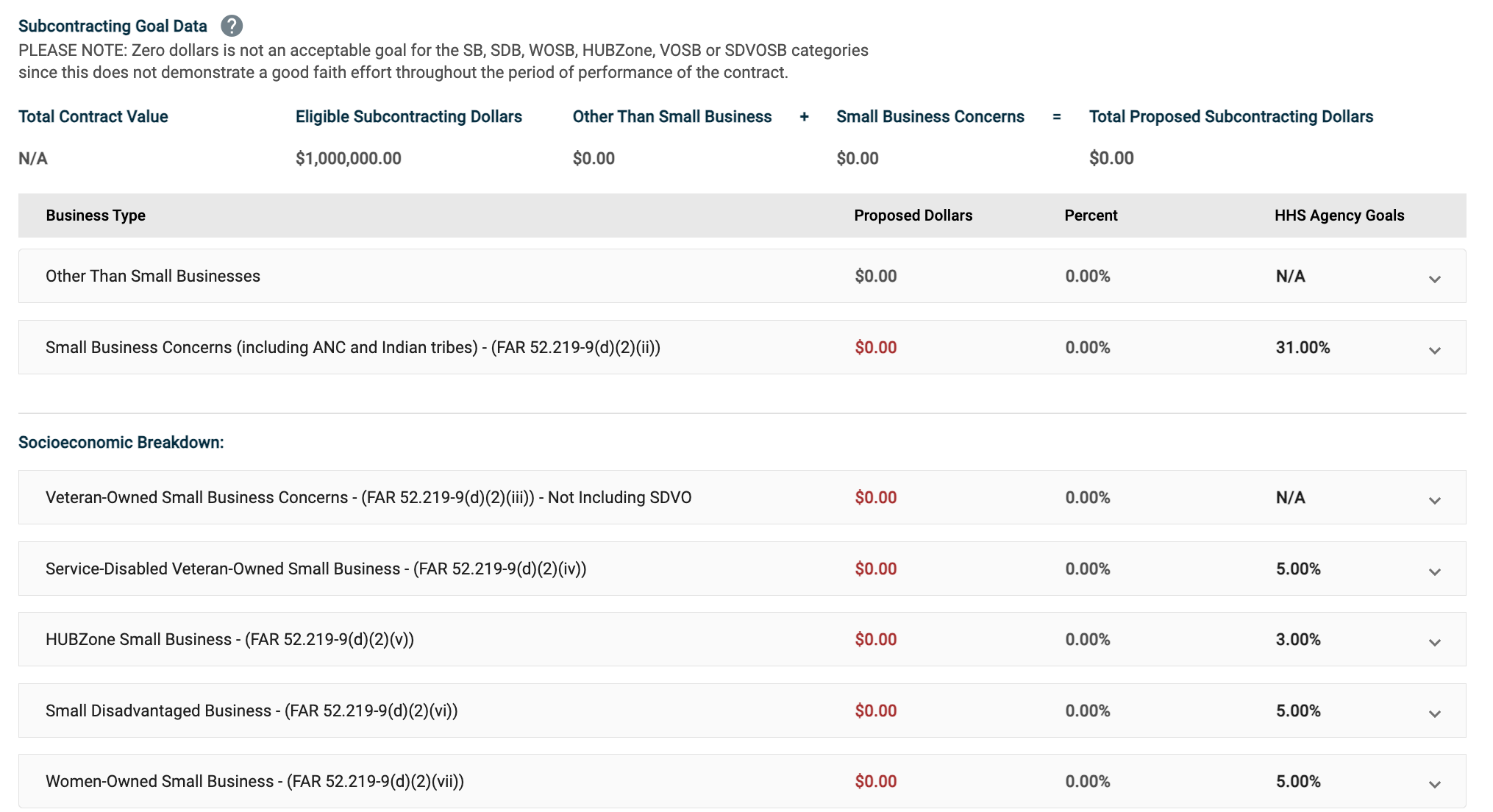Expand the HUBZone Small Business row chevron

[x=1434, y=642]
